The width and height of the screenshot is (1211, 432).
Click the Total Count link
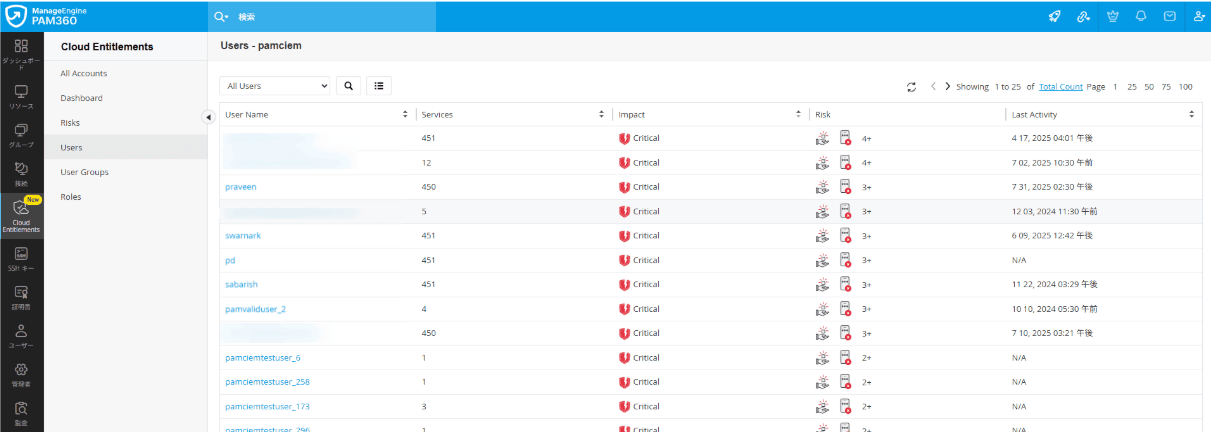(x=1060, y=87)
